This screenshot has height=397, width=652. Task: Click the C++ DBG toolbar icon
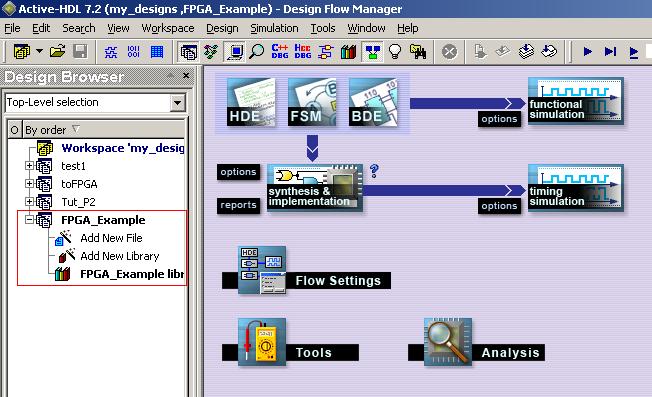pos(280,52)
